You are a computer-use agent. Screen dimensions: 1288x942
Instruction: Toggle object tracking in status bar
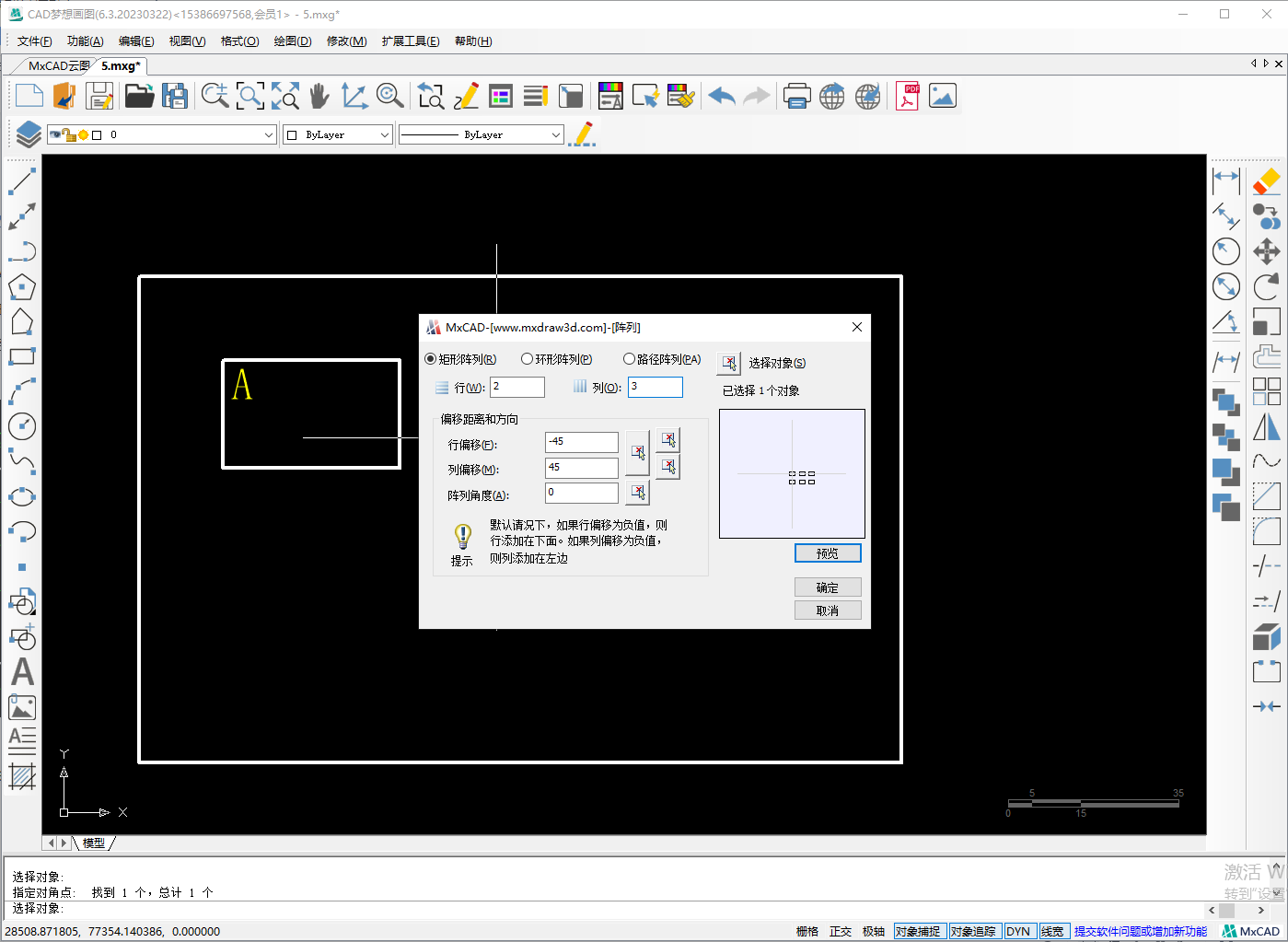click(x=973, y=931)
